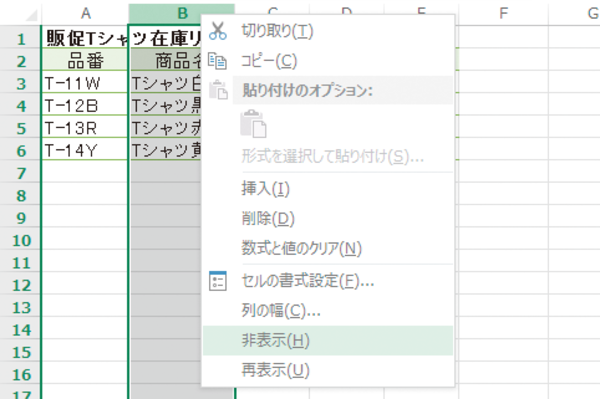Open セルの書式設定(F)... dialog
600x399 pixels.
click(328, 281)
